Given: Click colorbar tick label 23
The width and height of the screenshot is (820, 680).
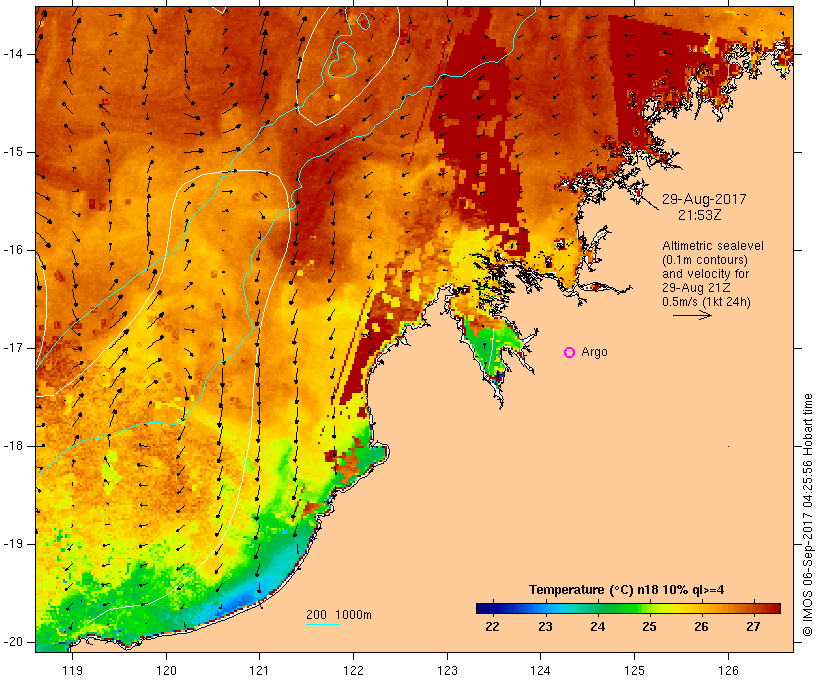Looking at the screenshot, I should (x=545, y=627).
